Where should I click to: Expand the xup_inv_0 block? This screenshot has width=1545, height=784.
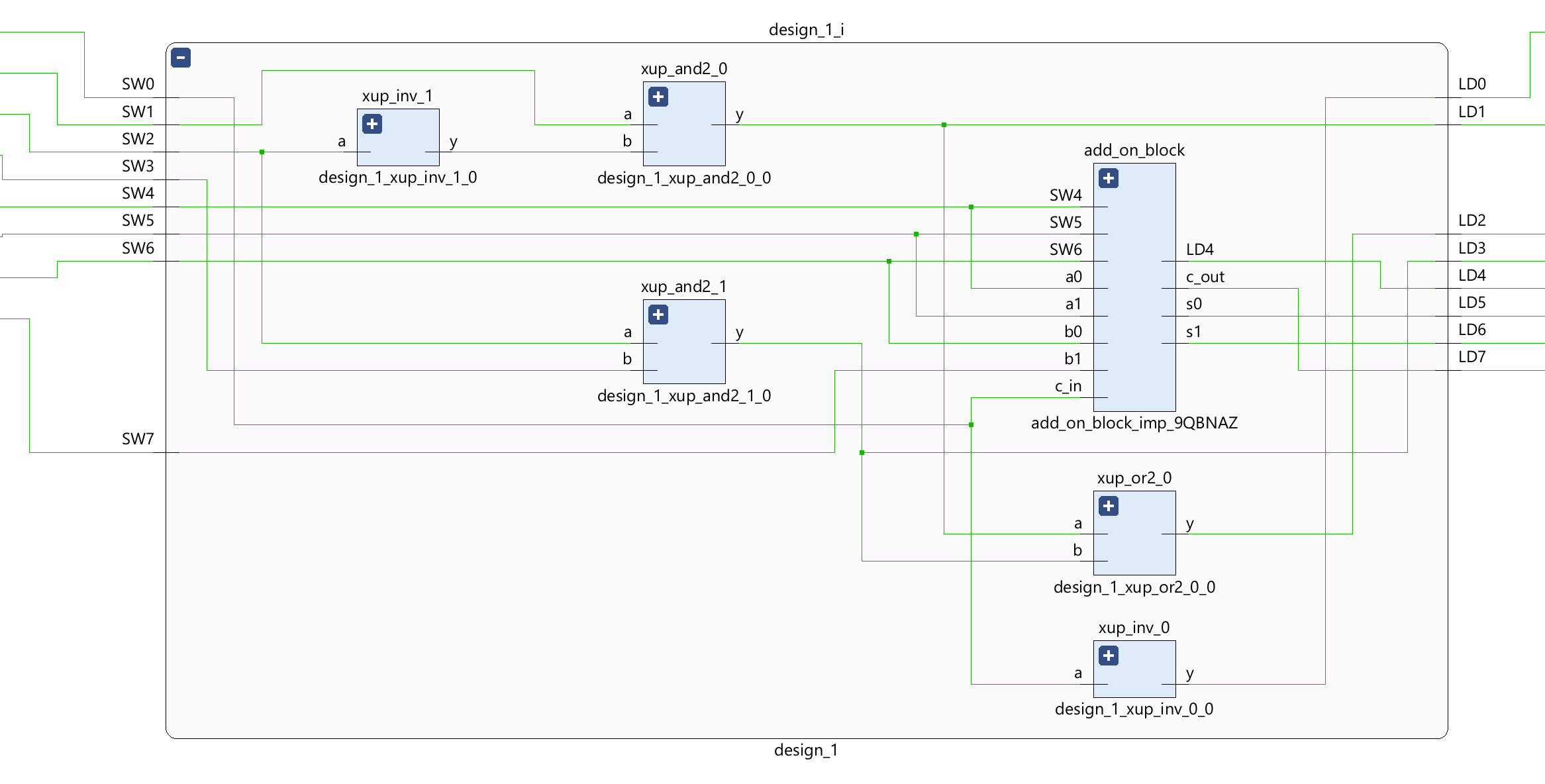(1109, 656)
